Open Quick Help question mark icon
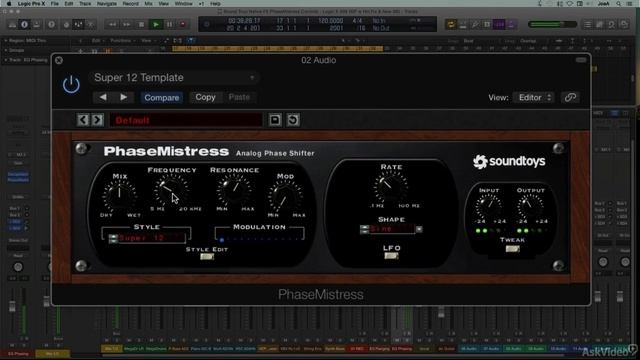Viewport: 640px width, 360px height. click(x=51, y=24)
